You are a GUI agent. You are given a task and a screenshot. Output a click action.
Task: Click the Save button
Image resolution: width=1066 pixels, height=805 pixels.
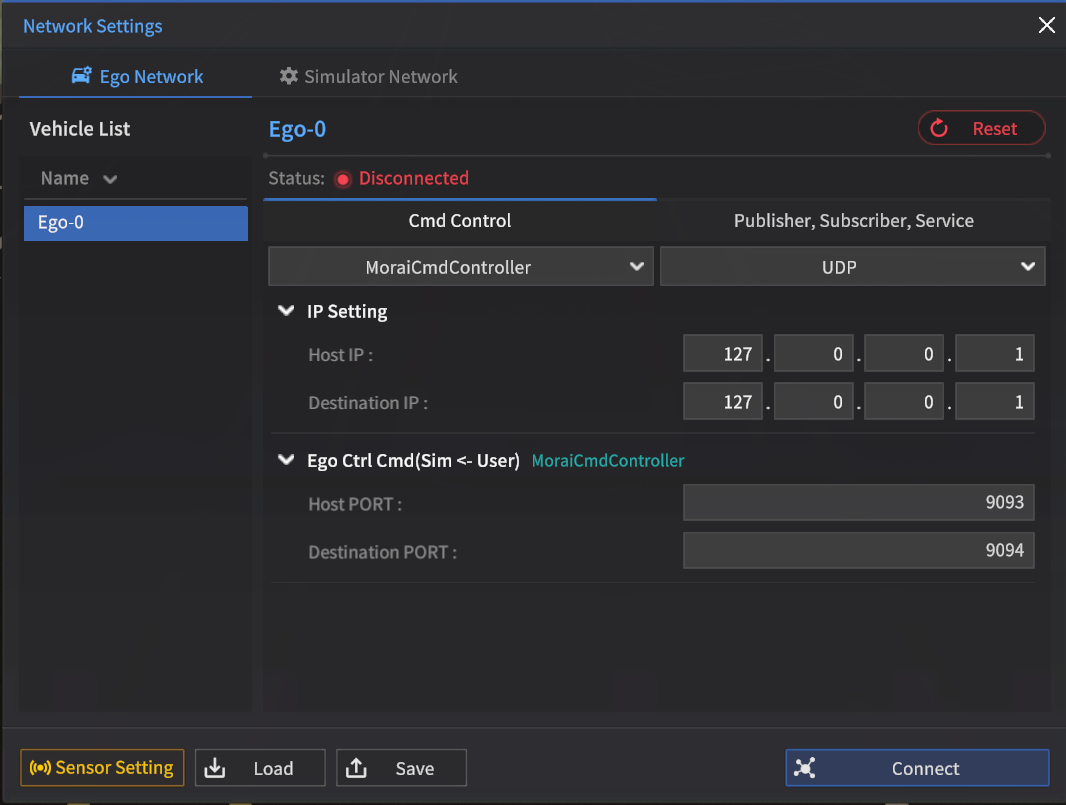pyautogui.click(x=401, y=768)
